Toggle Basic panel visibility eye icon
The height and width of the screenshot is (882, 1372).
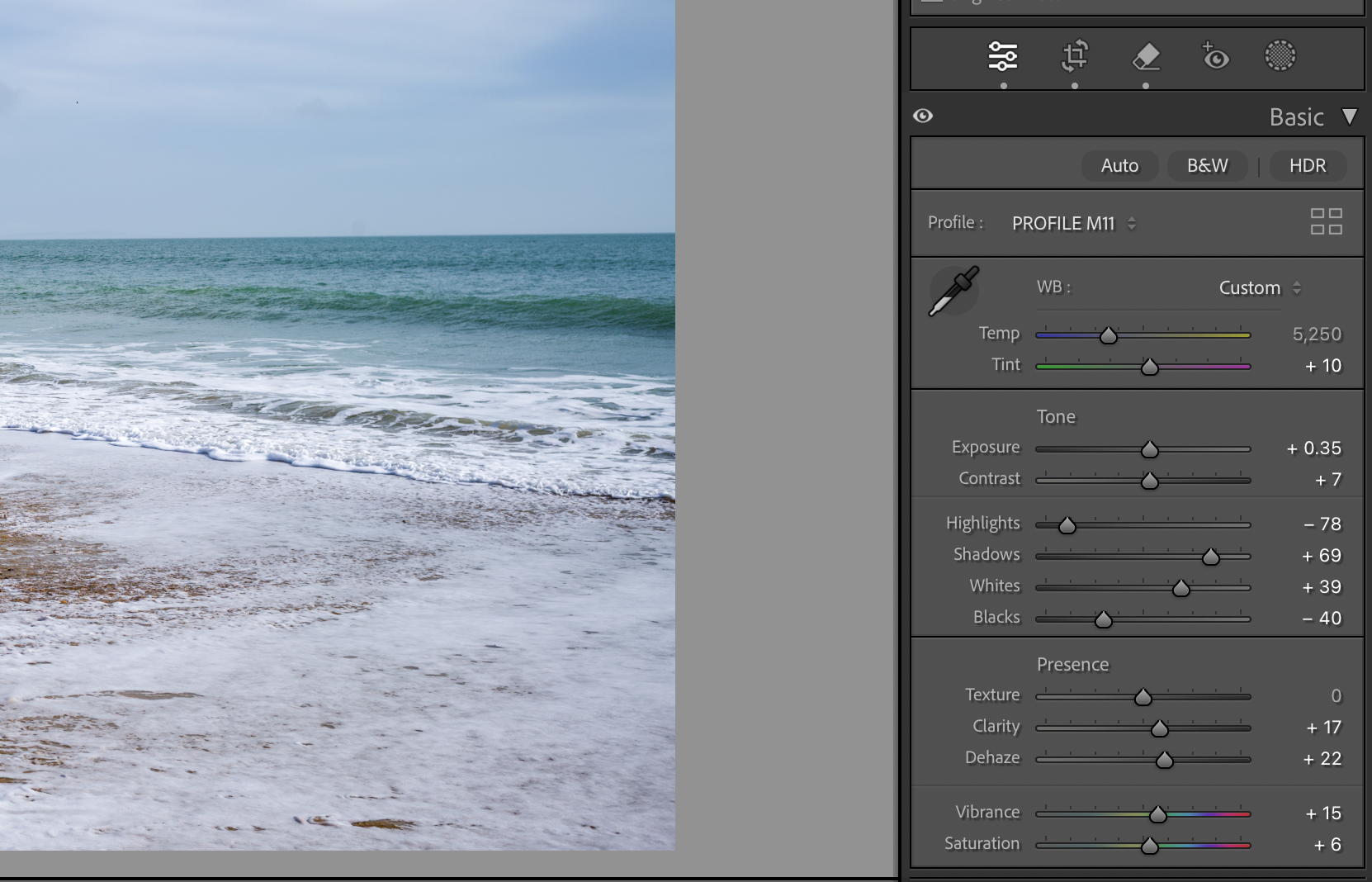coord(923,116)
